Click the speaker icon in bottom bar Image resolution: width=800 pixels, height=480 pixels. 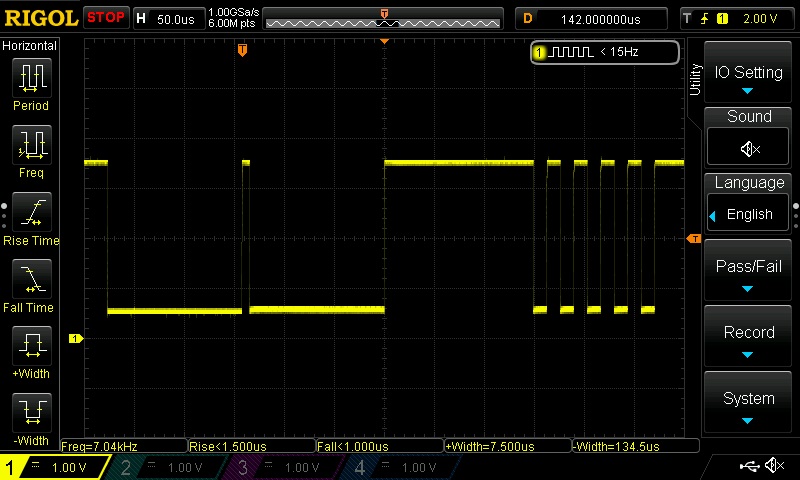click(774, 466)
